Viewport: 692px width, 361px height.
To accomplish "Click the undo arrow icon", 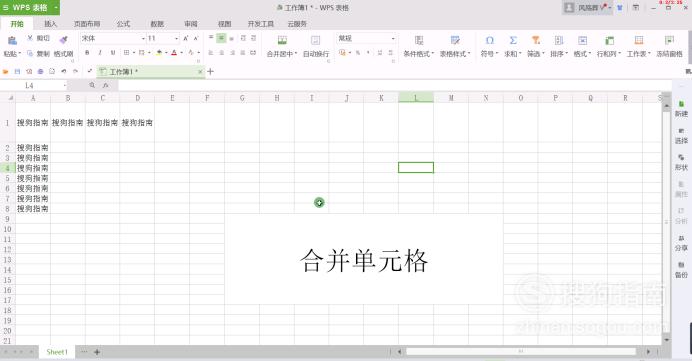I will (x=64, y=71).
